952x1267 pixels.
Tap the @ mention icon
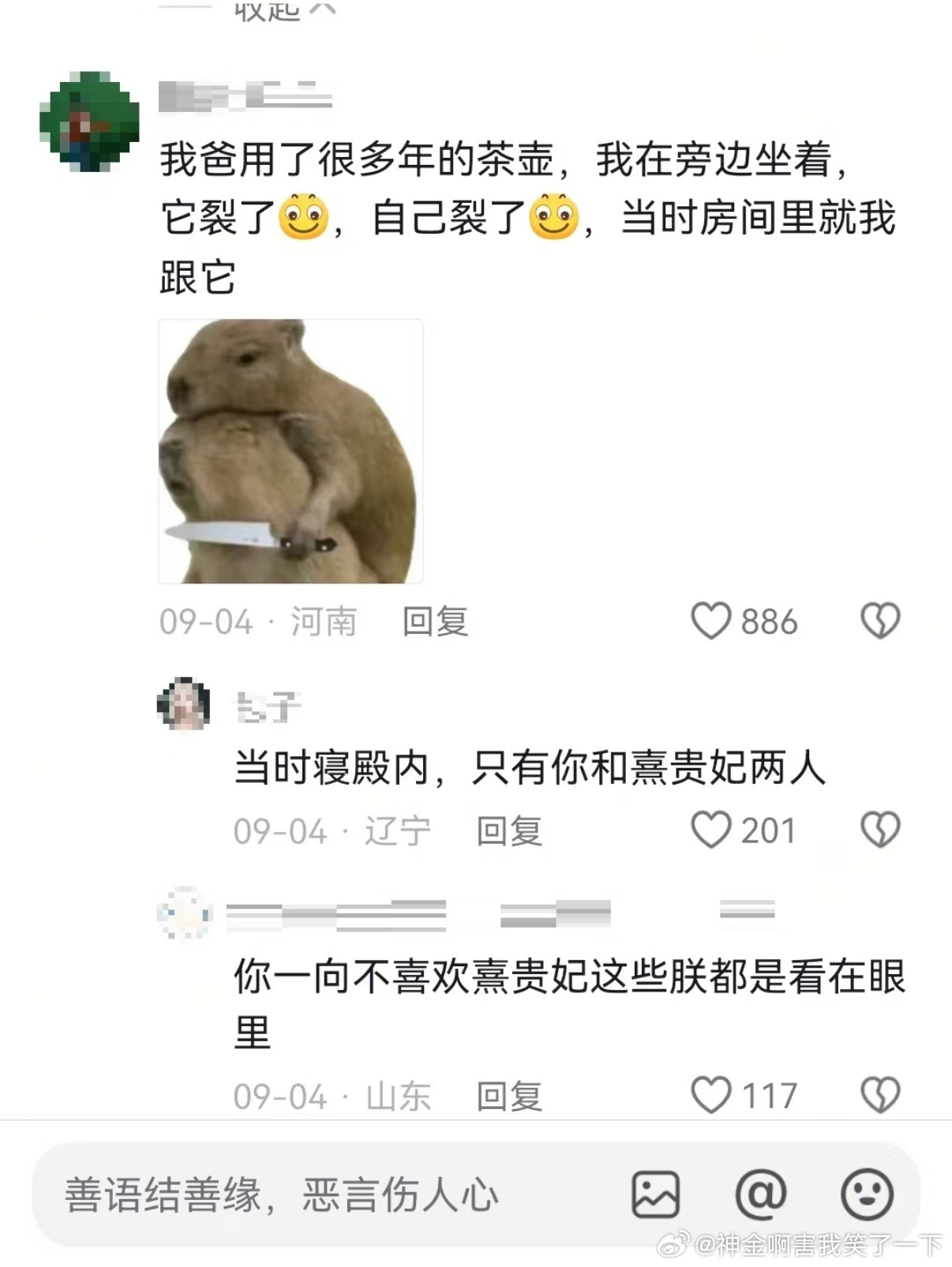point(760,1194)
